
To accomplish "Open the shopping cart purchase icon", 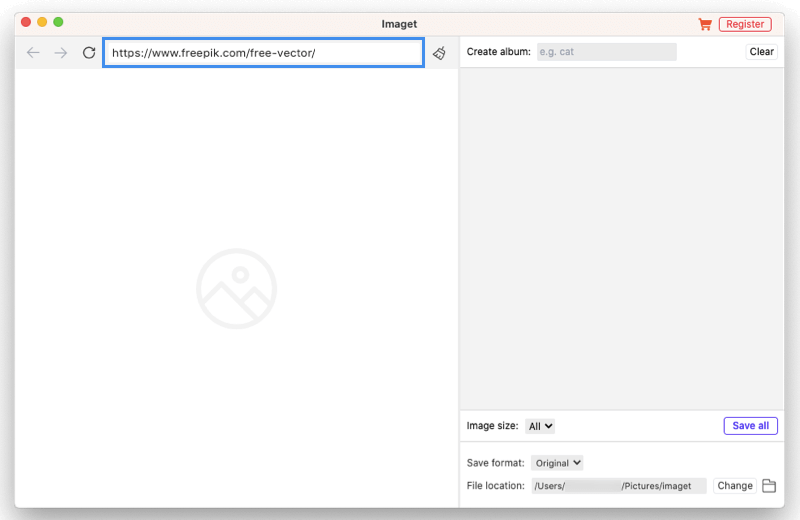I will pyautogui.click(x=705, y=24).
